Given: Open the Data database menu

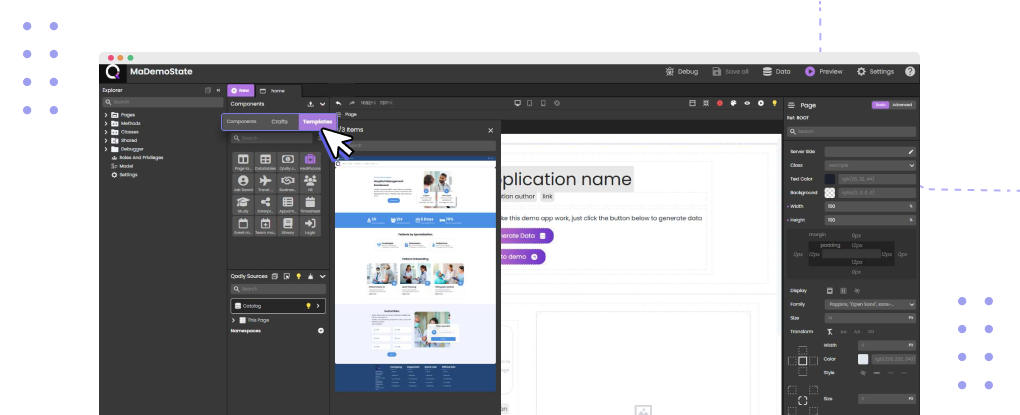Looking at the screenshot, I should [767, 72].
